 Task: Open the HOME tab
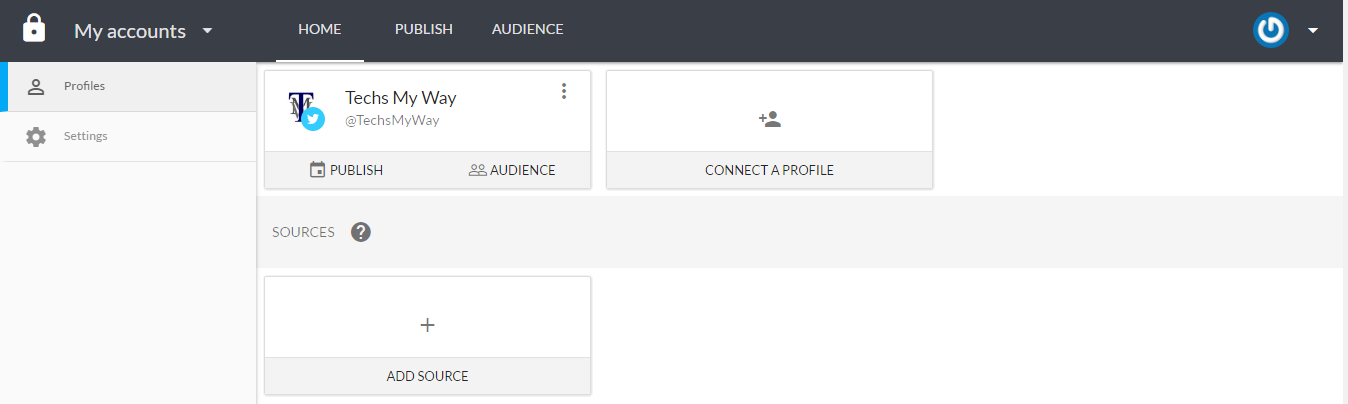(x=320, y=30)
